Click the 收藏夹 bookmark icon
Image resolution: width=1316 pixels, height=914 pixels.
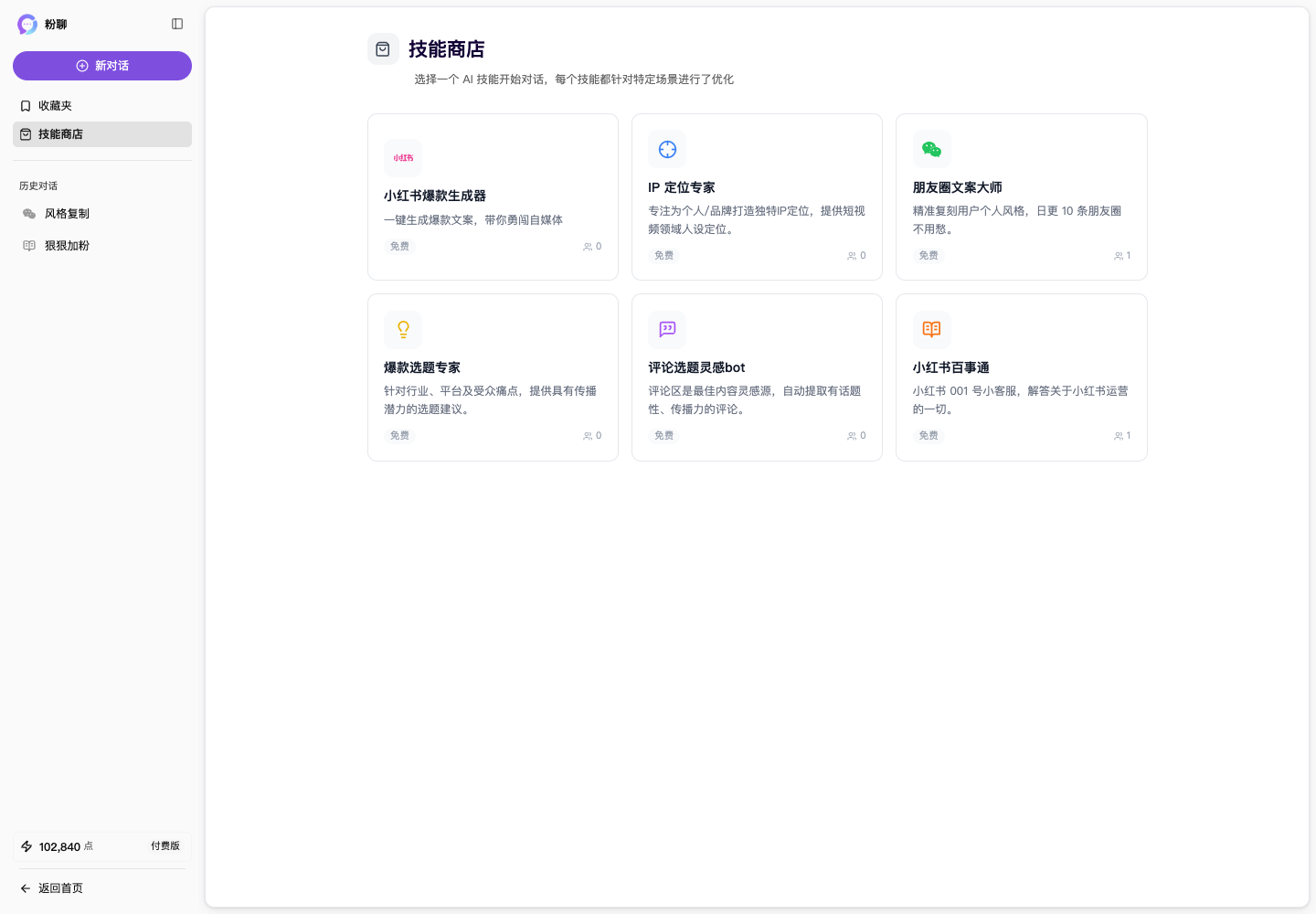tap(26, 105)
